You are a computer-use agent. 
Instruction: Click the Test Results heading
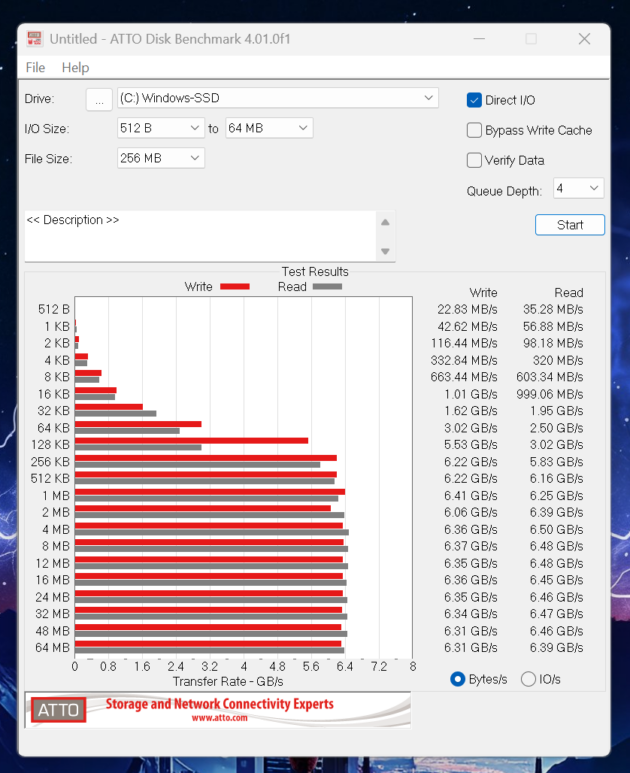(x=315, y=272)
